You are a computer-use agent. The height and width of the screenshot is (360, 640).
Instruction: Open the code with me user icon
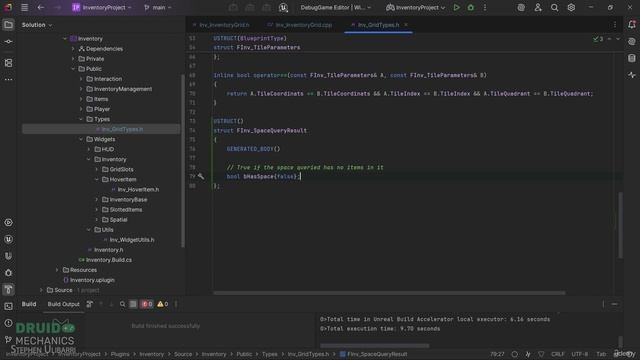point(538,7)
